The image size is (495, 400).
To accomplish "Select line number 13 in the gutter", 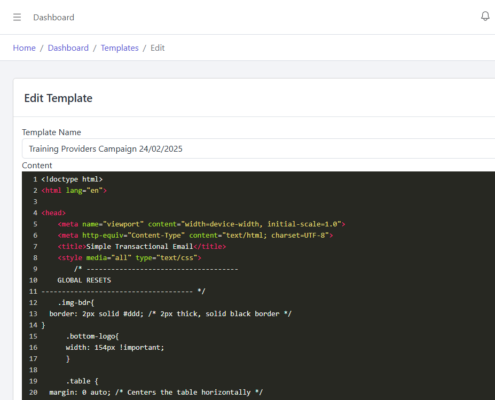I will (33, 314).
